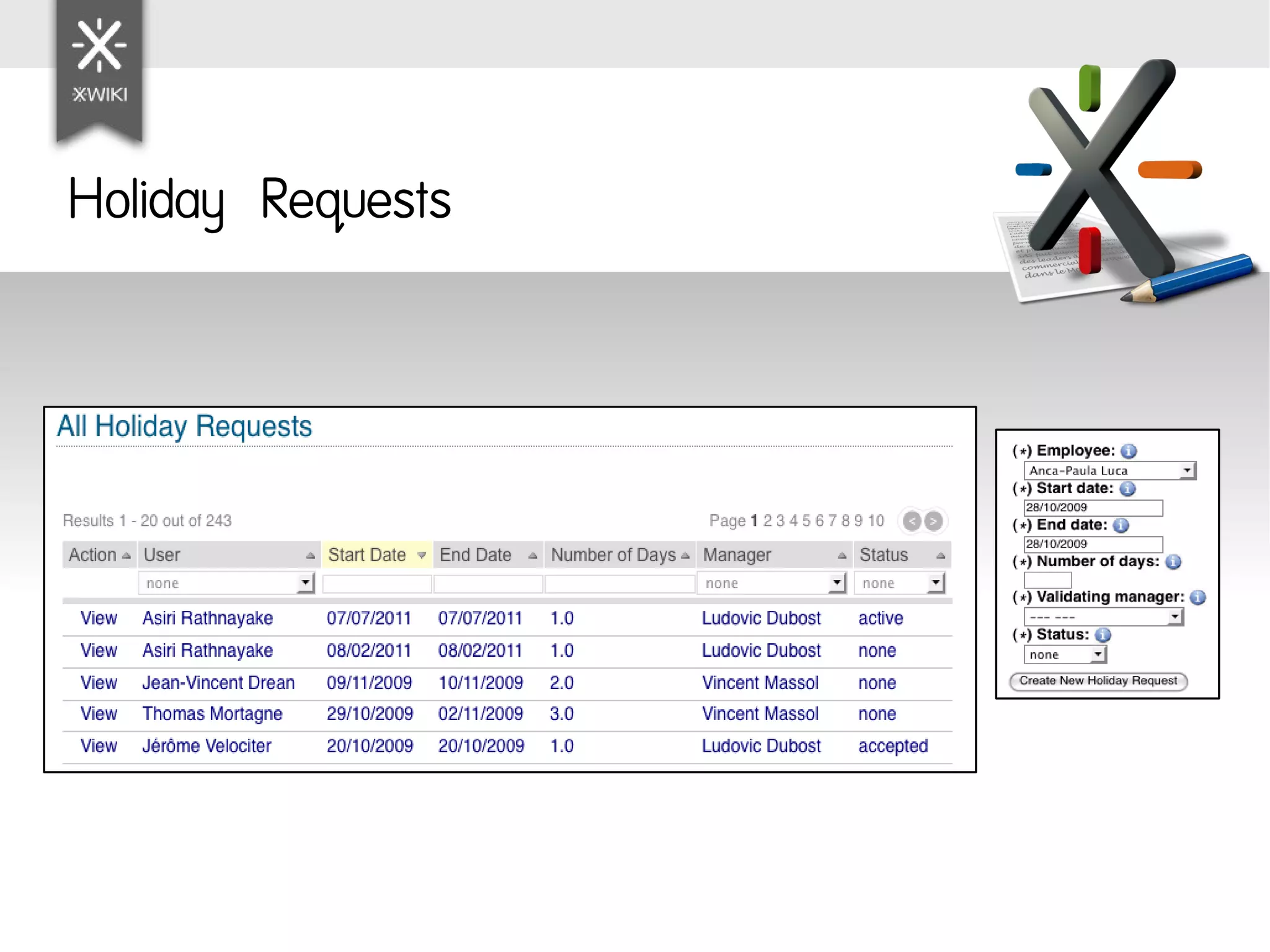Go to previous page arrow button
This screenshot has height=952, width=1270.
912,521
